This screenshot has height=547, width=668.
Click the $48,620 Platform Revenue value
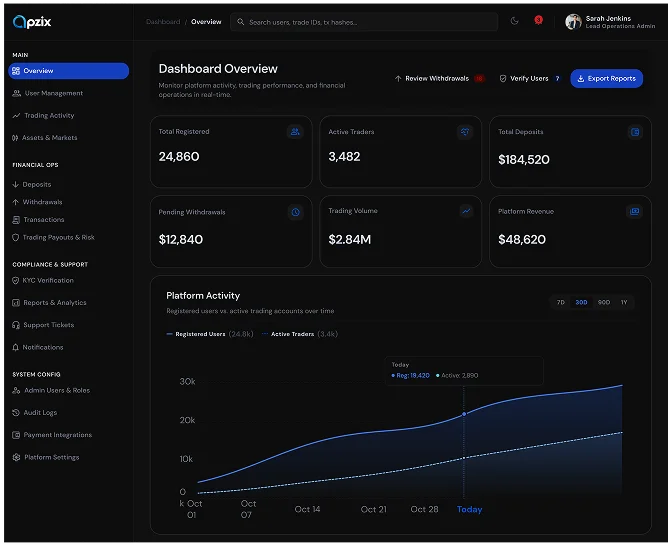[x=522, y=239]
